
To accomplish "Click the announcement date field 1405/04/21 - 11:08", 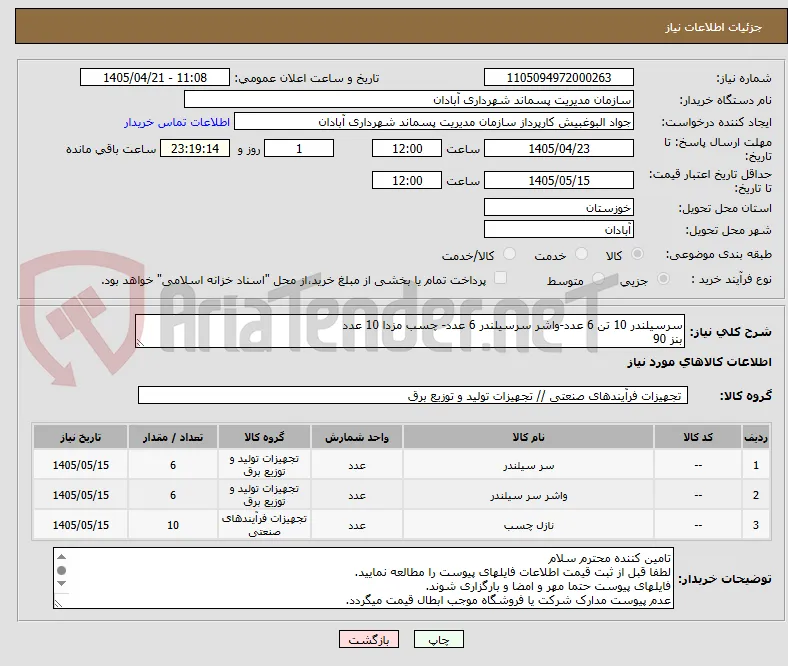I will 155,77.
